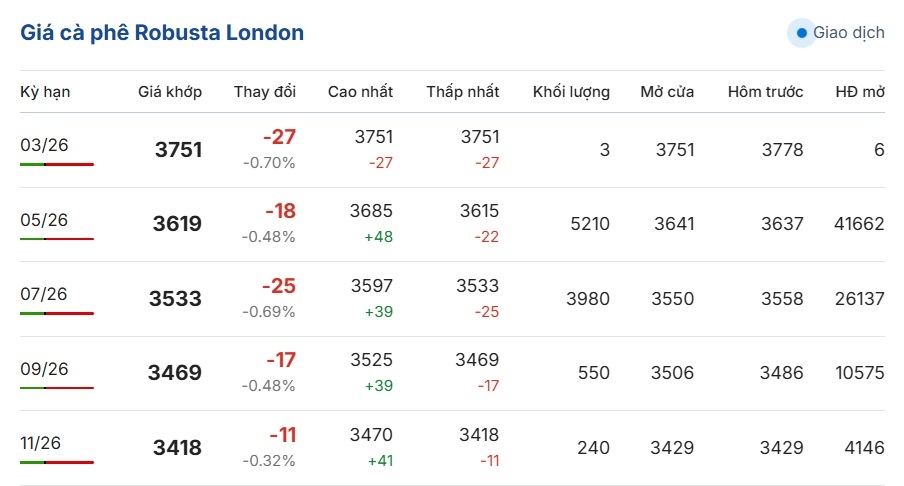Click the blue Giao dịch status dot
The width and height of the screenshot is (904, 486).
point(801,33)
